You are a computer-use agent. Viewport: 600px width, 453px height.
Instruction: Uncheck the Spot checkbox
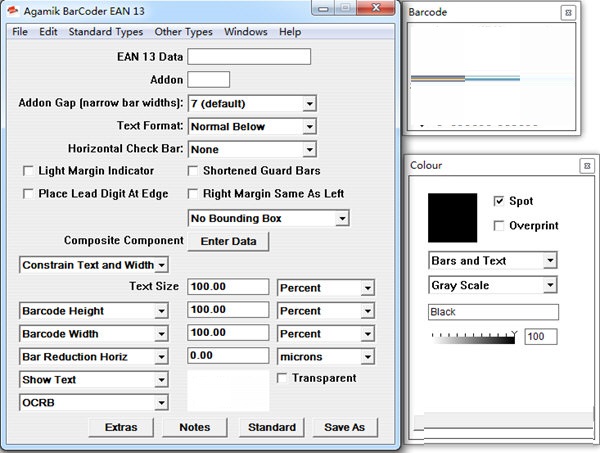(x=499, y=201)
